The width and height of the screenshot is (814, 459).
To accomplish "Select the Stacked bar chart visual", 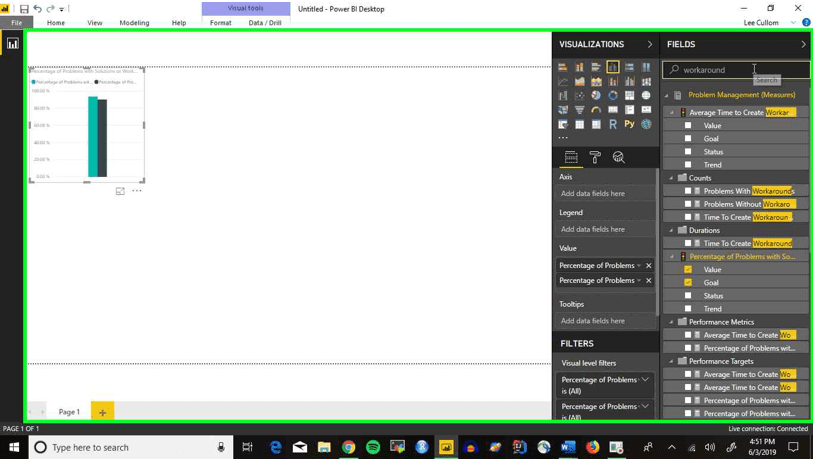I will click(563, 67).
